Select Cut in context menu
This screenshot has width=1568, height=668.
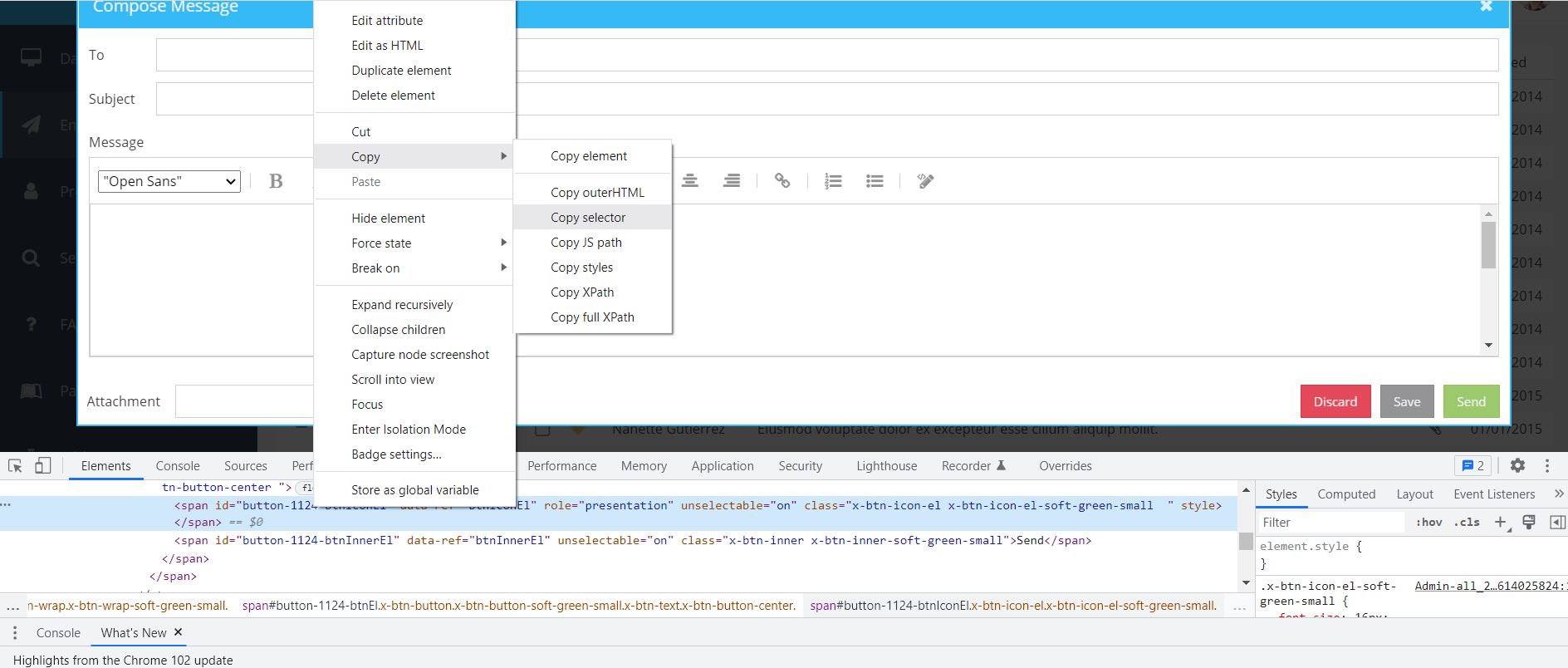tap(414, 132)
